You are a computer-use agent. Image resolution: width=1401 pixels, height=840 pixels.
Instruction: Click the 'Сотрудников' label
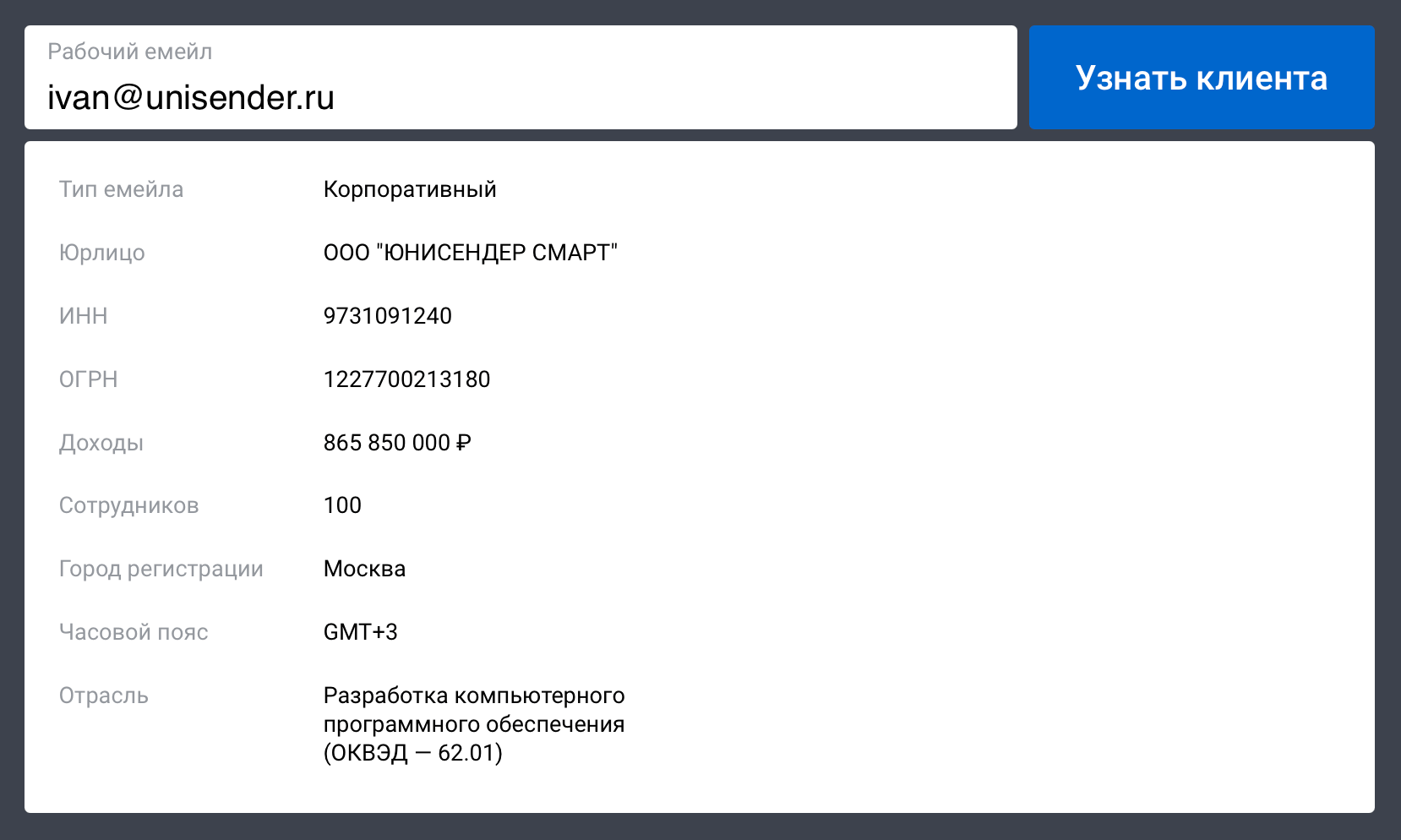point(128,505)
